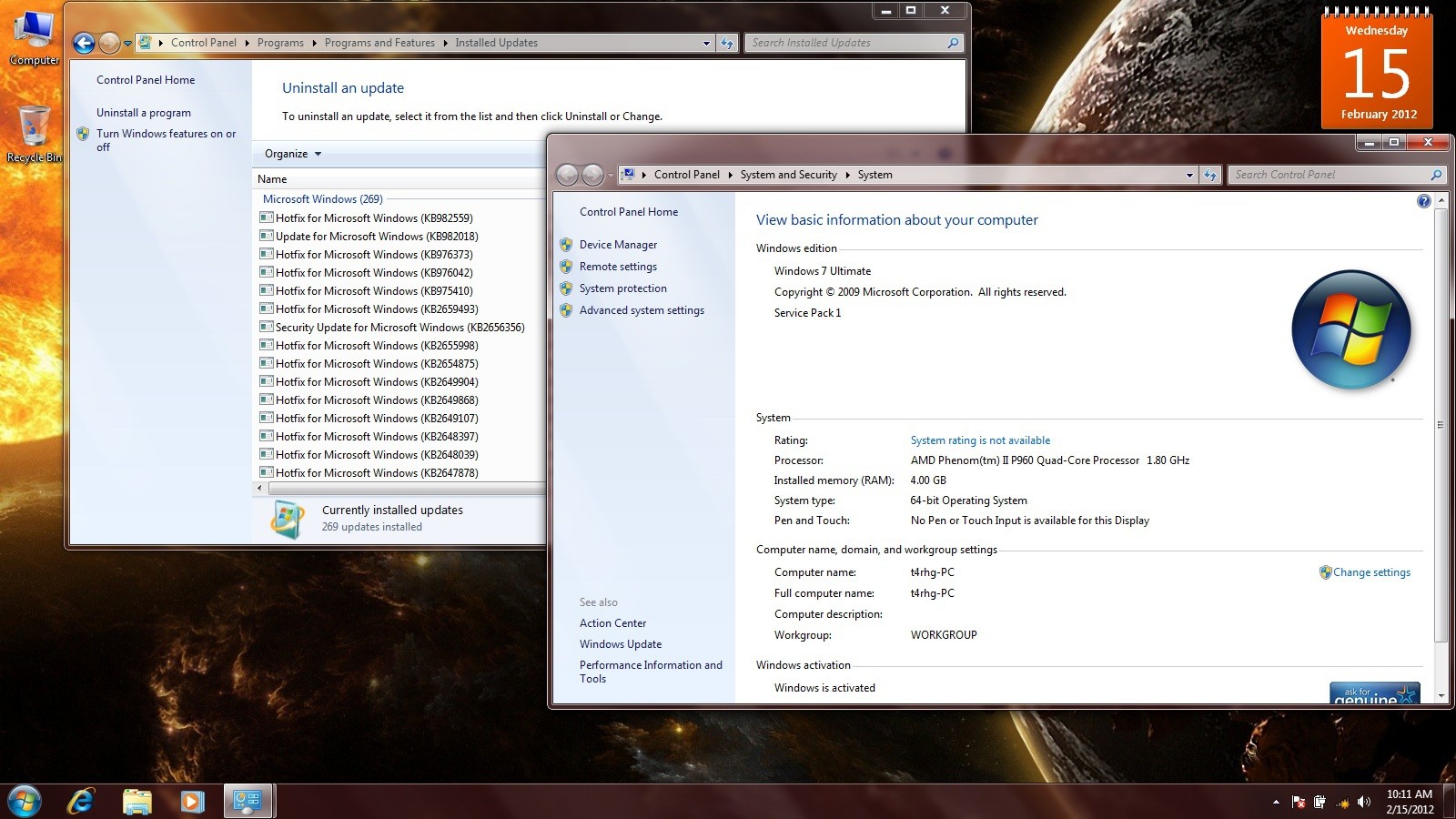
Task: Click Control Panel breadcrumb in System window
Action: (686, 175)
